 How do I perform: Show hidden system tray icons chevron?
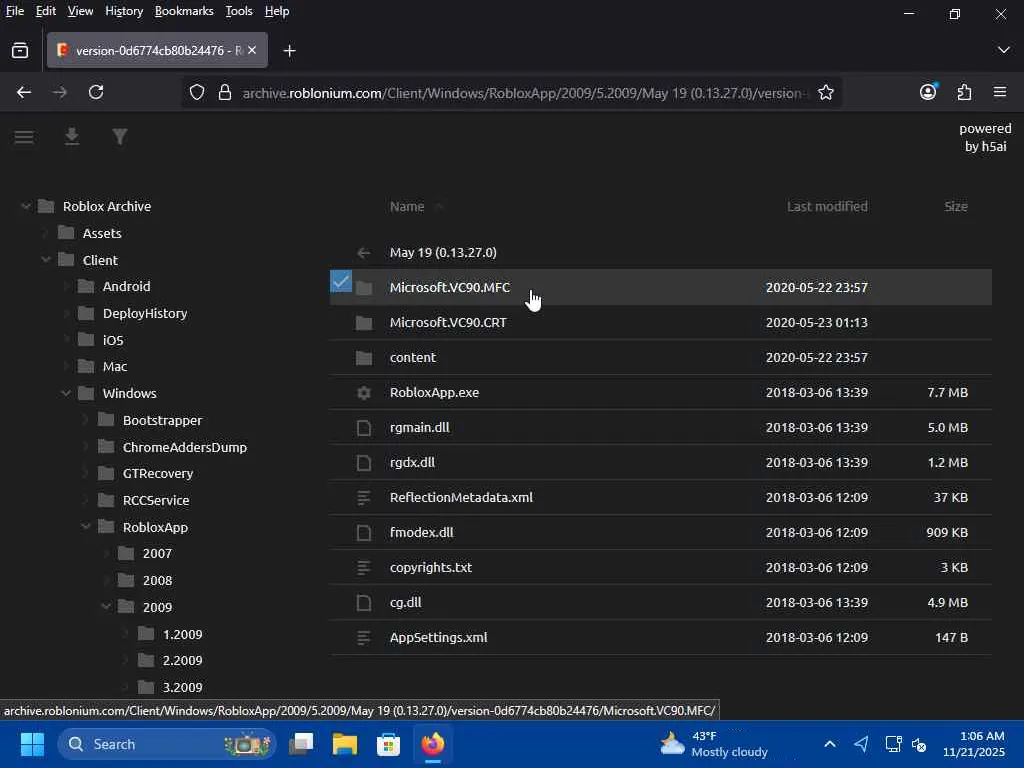point(829,744)
